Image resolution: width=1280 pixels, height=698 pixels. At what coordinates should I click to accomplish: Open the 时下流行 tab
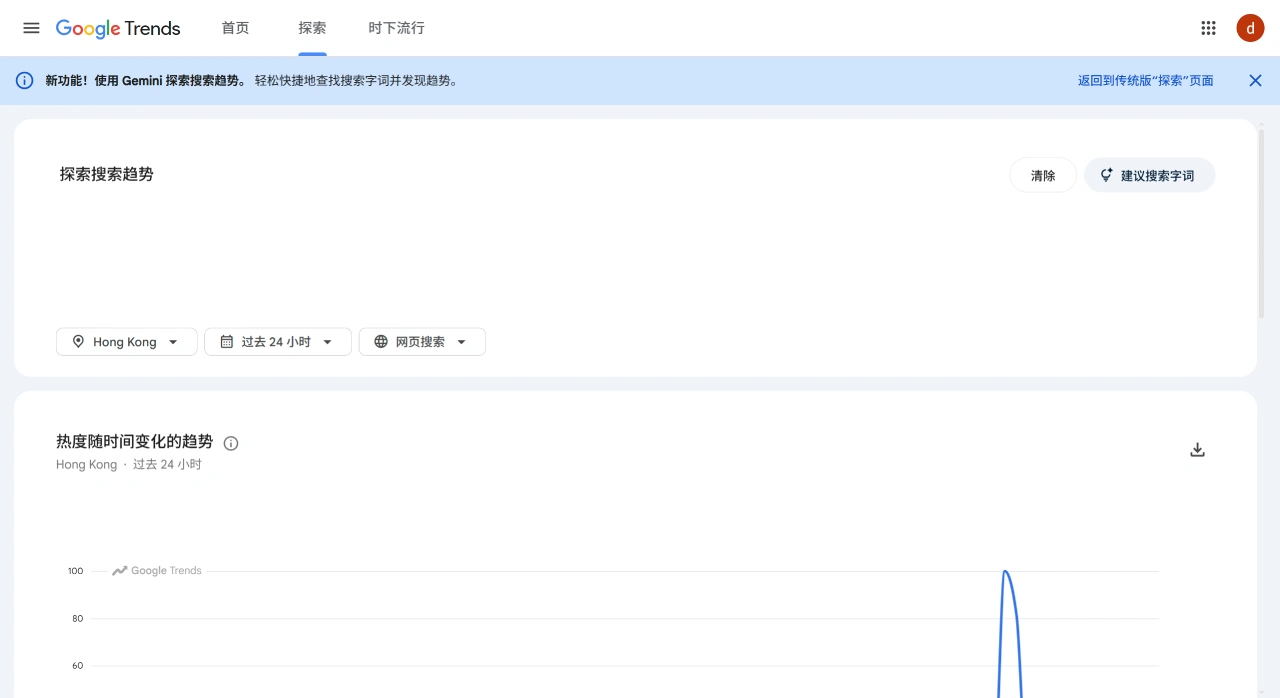pyautogui.click(x=396, y=28)
